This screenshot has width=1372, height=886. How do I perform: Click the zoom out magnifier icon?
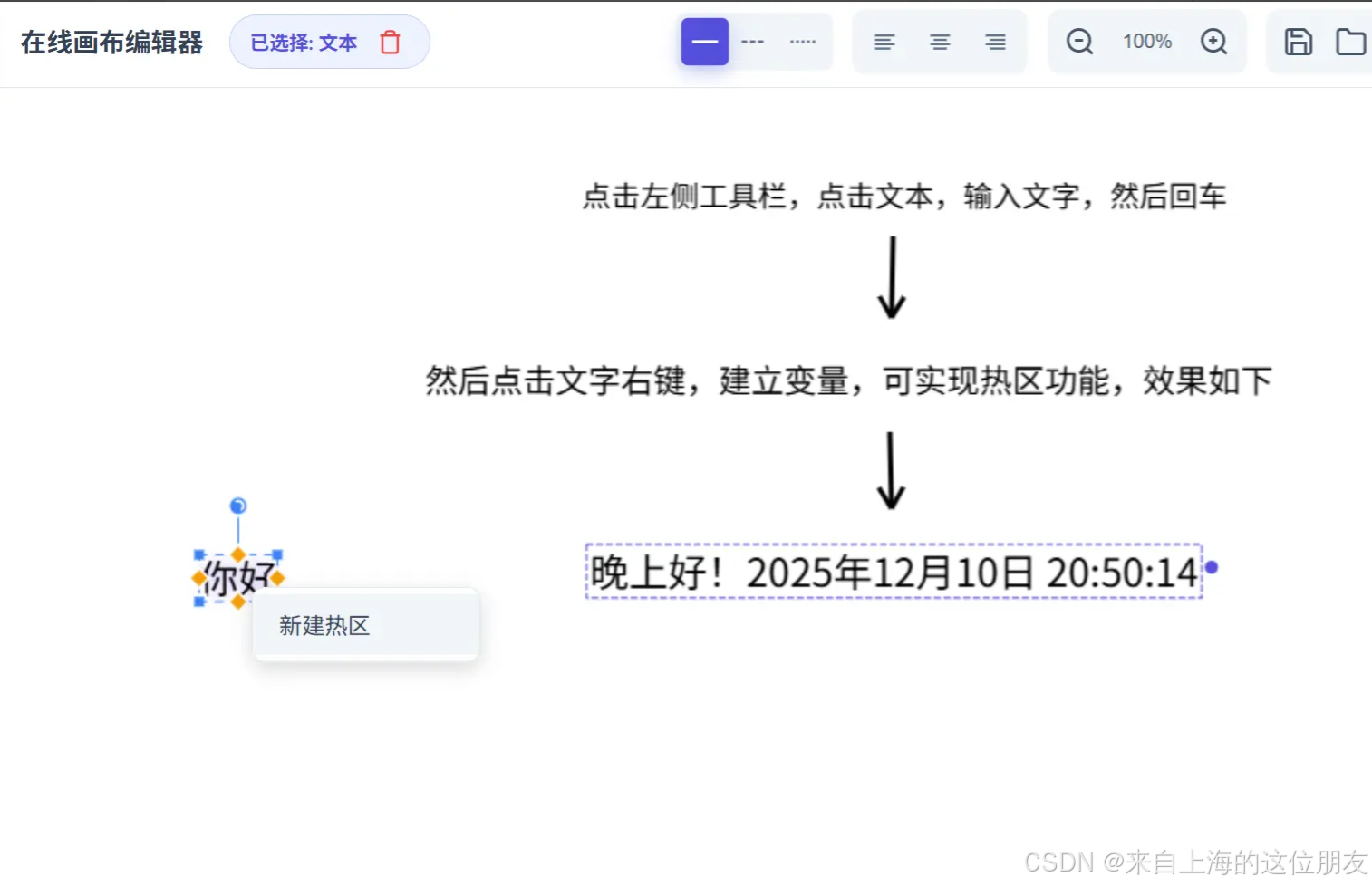[1079, 41]
